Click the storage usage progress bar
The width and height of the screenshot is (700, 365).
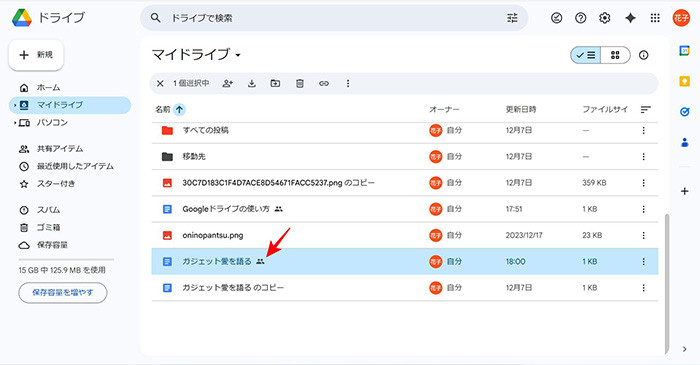click(66, 259)
